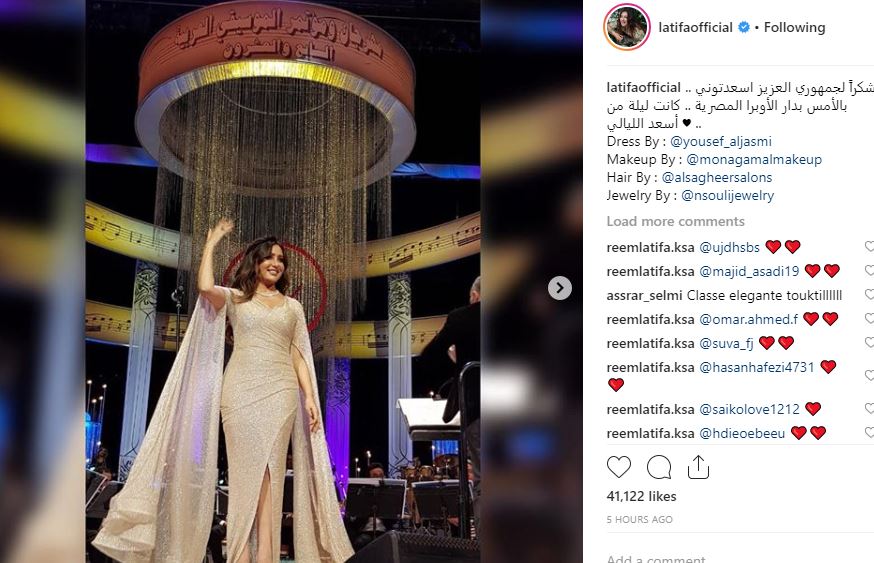Like the @hdieoebeeu comment heart

(869, 432)
